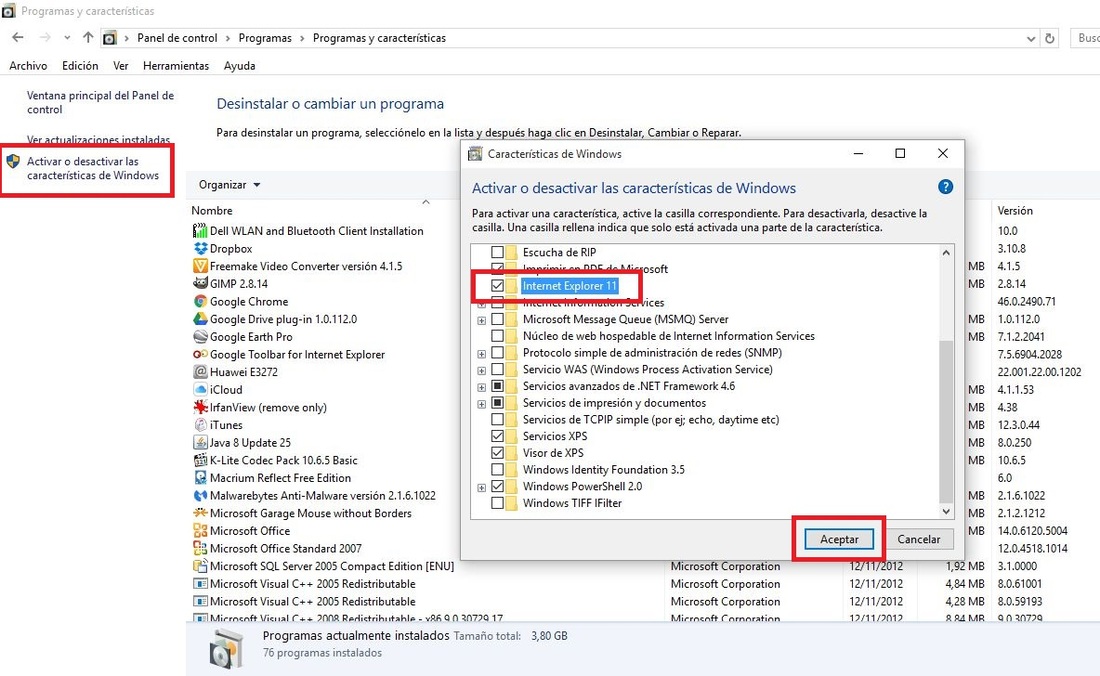The image size is (1100, 676).
Task: Click the Microsoft Office Standard 2007 icon
Action: coord(200,548)
